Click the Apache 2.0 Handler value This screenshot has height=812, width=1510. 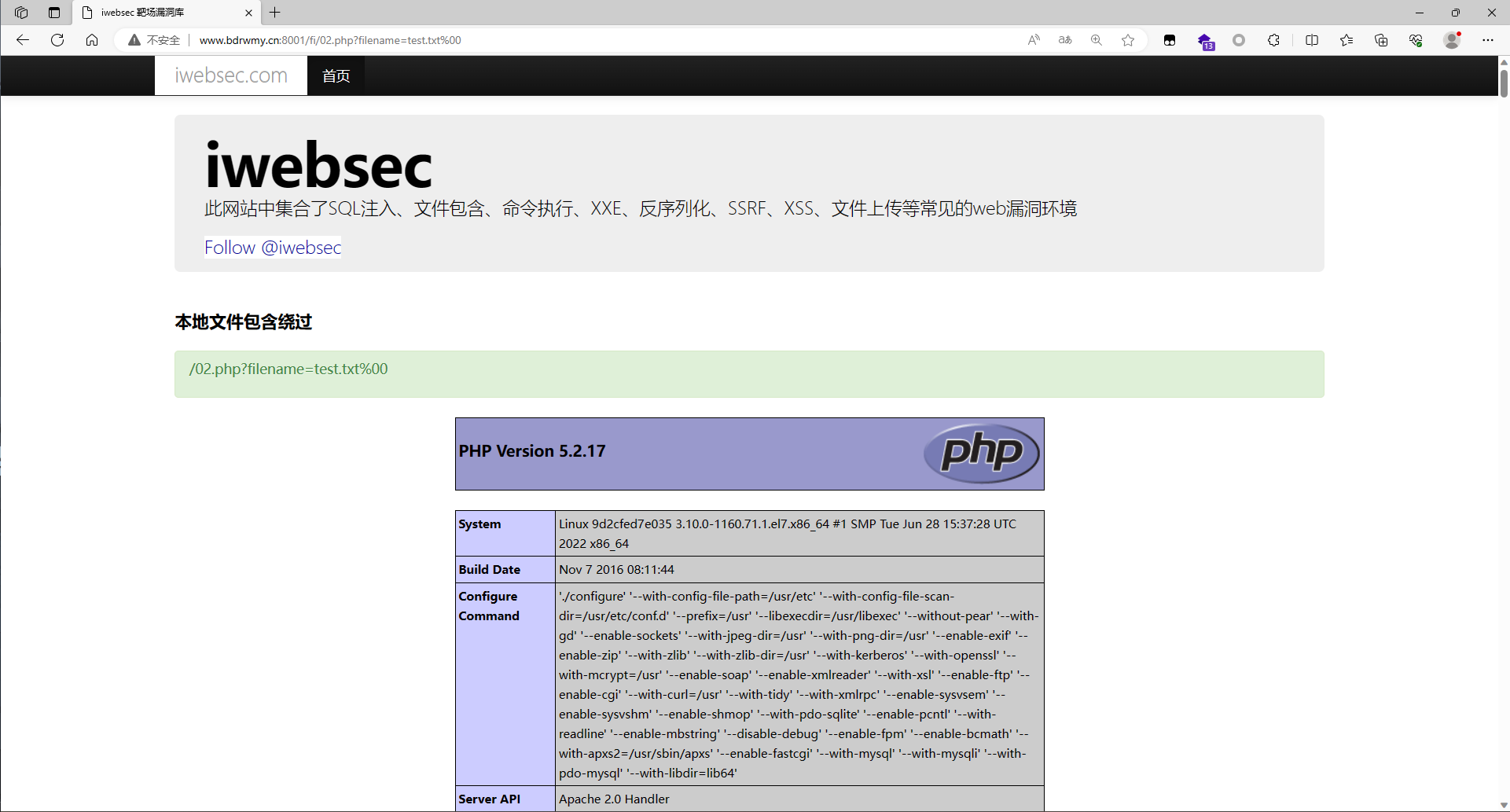point(614,799)
